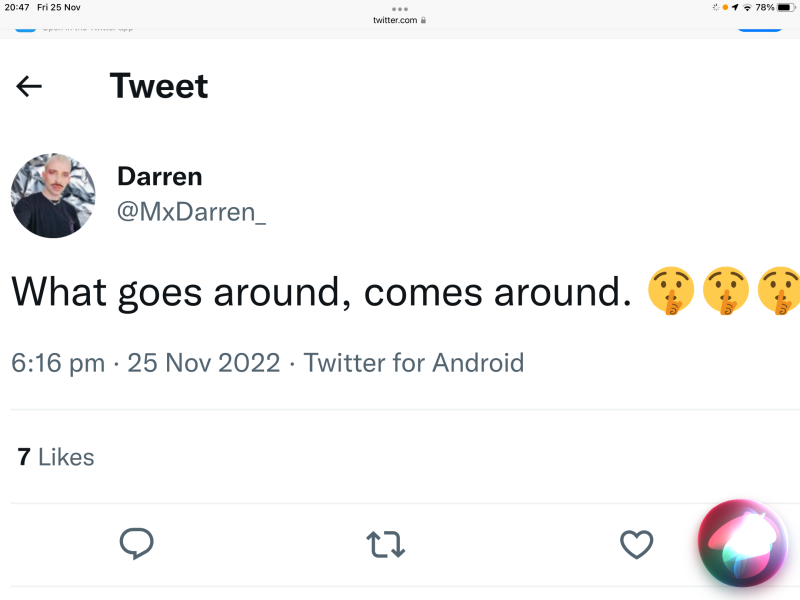
Task: Tap the 20:47 clock in status bar
Action: (16, 7)
